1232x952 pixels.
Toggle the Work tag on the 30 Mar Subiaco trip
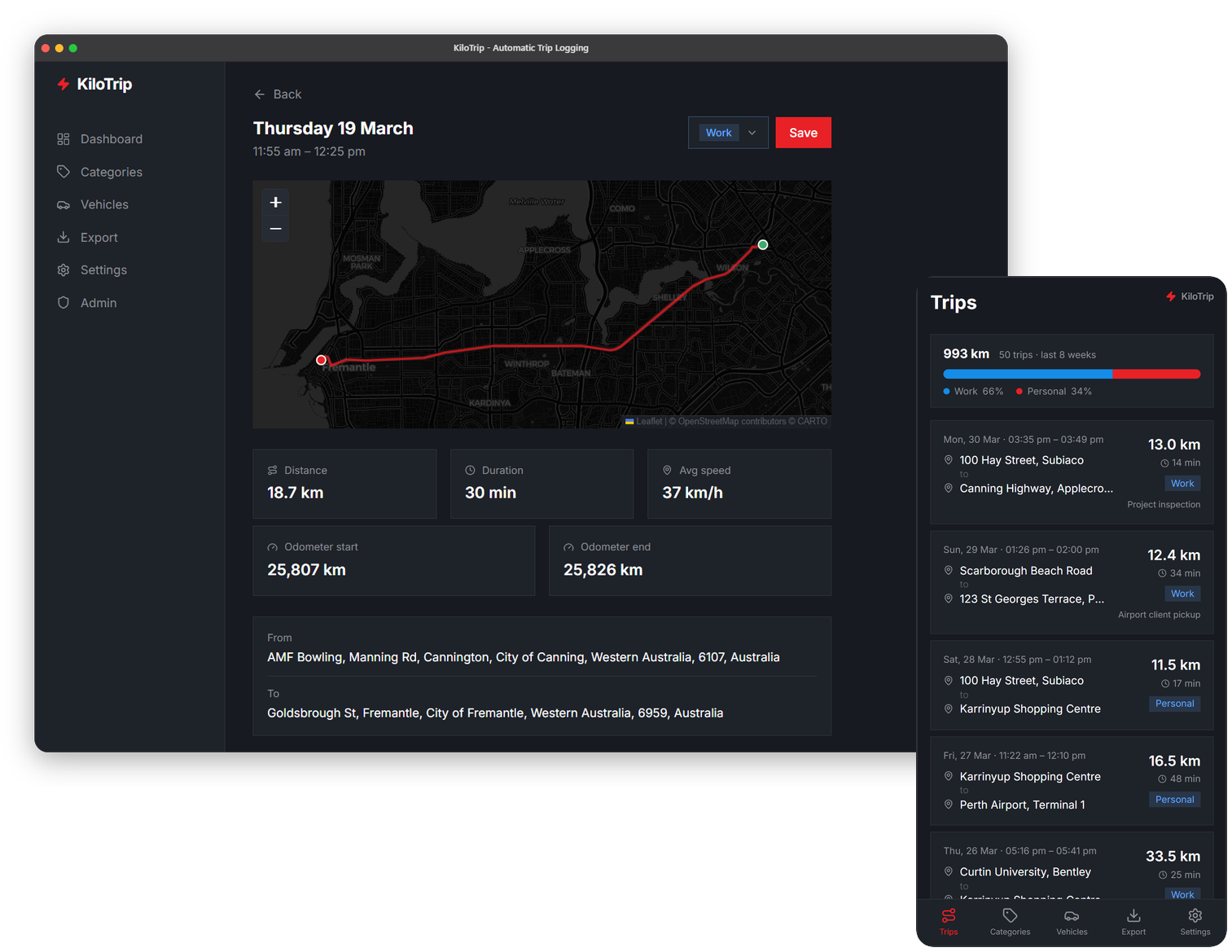[x=1182, y=483]
